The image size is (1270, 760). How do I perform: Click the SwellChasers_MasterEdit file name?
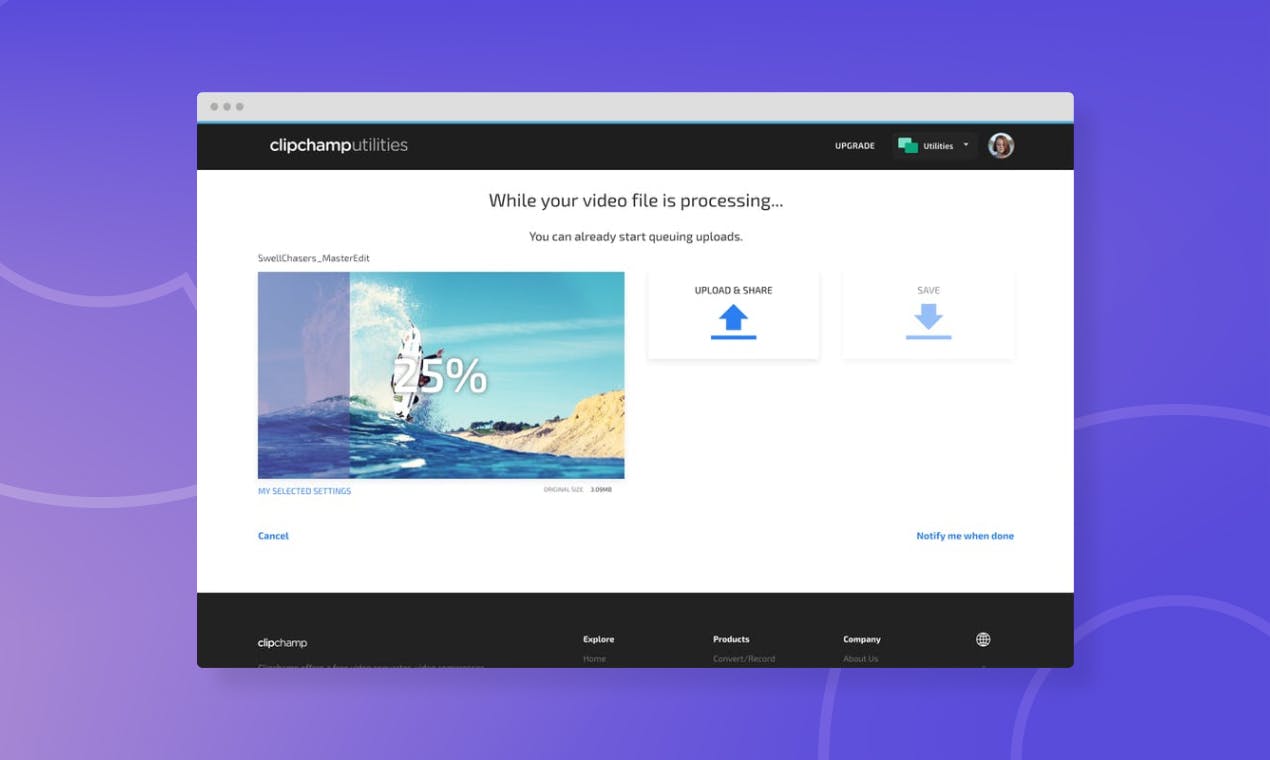click(314, 258)
